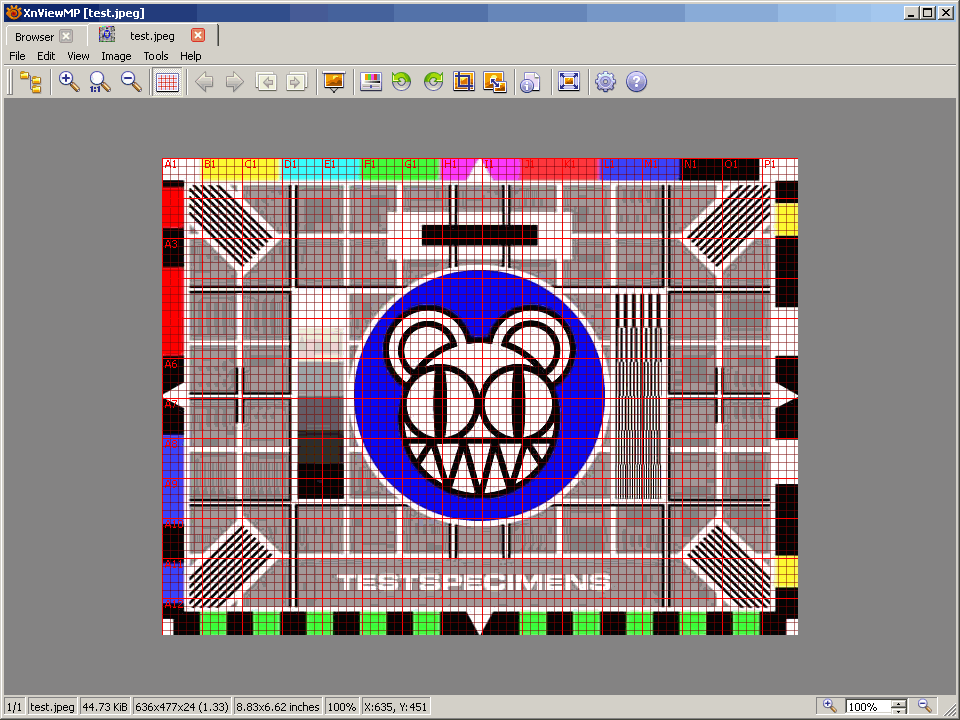Rotate the image counter-clockwise
The image size is (960, 720).
[402, 81]
